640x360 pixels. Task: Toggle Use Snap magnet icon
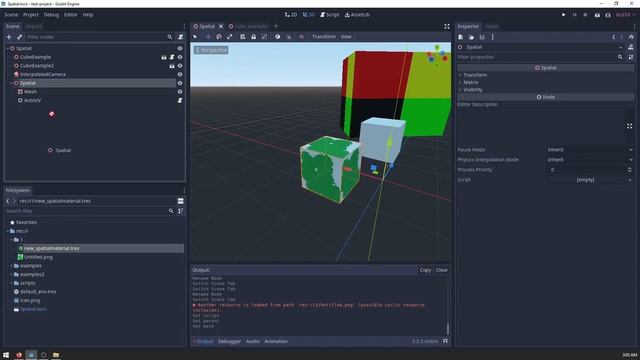[289, 37]
